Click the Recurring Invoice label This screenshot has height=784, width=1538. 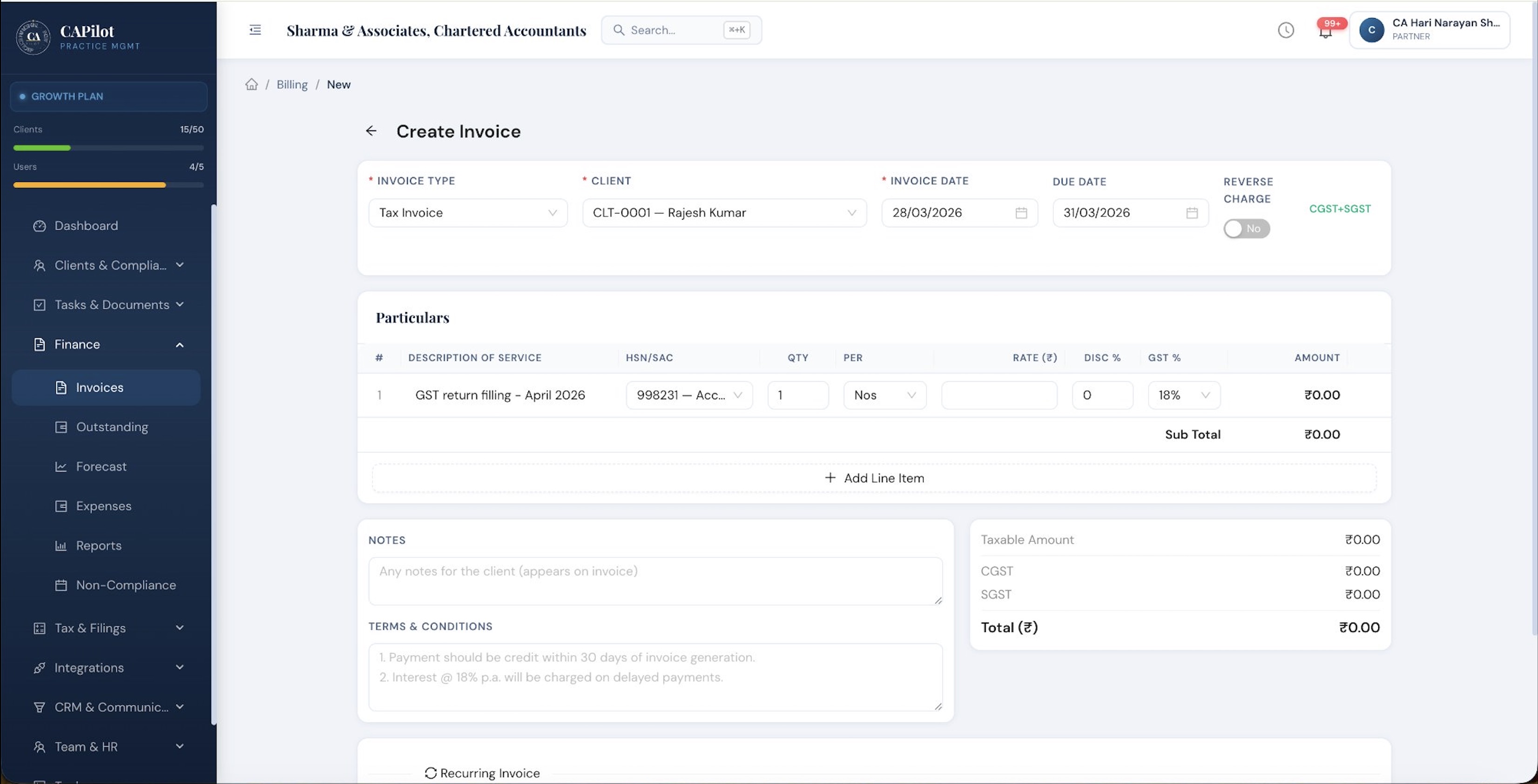(x=490, y=773)
